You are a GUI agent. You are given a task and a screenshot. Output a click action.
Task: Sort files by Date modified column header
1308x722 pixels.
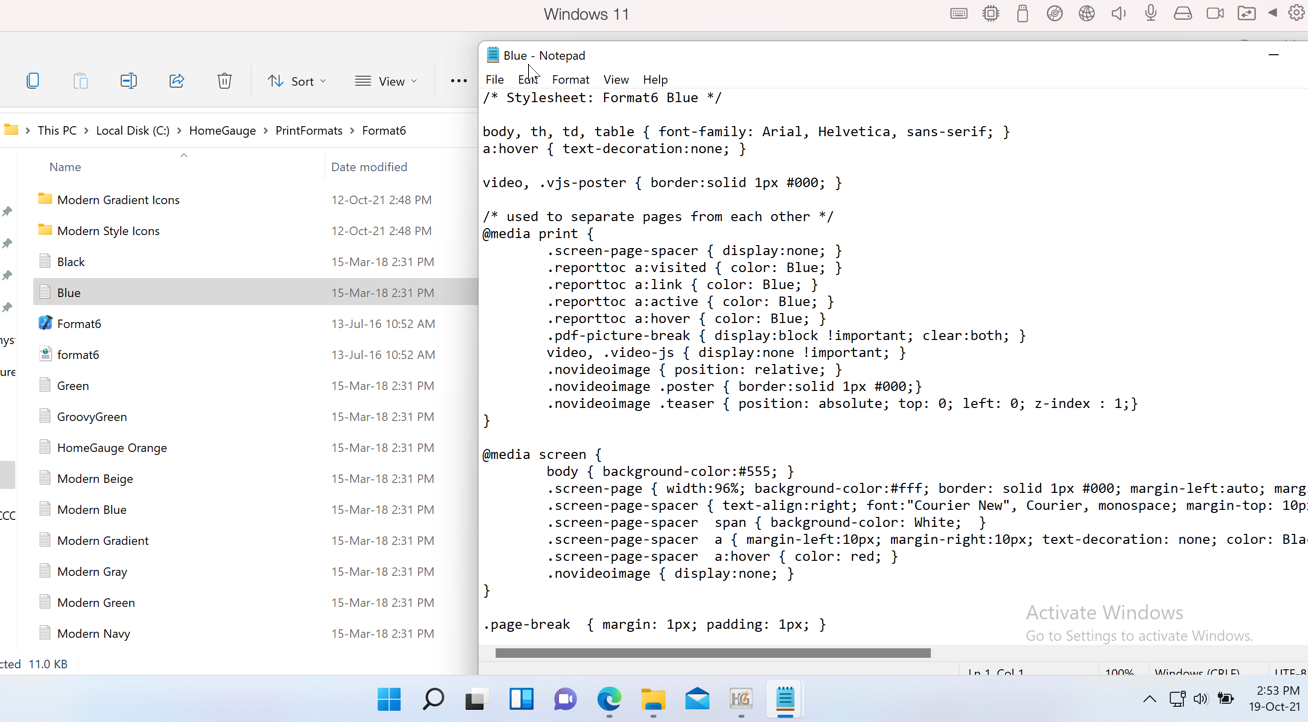pos(369,167)
